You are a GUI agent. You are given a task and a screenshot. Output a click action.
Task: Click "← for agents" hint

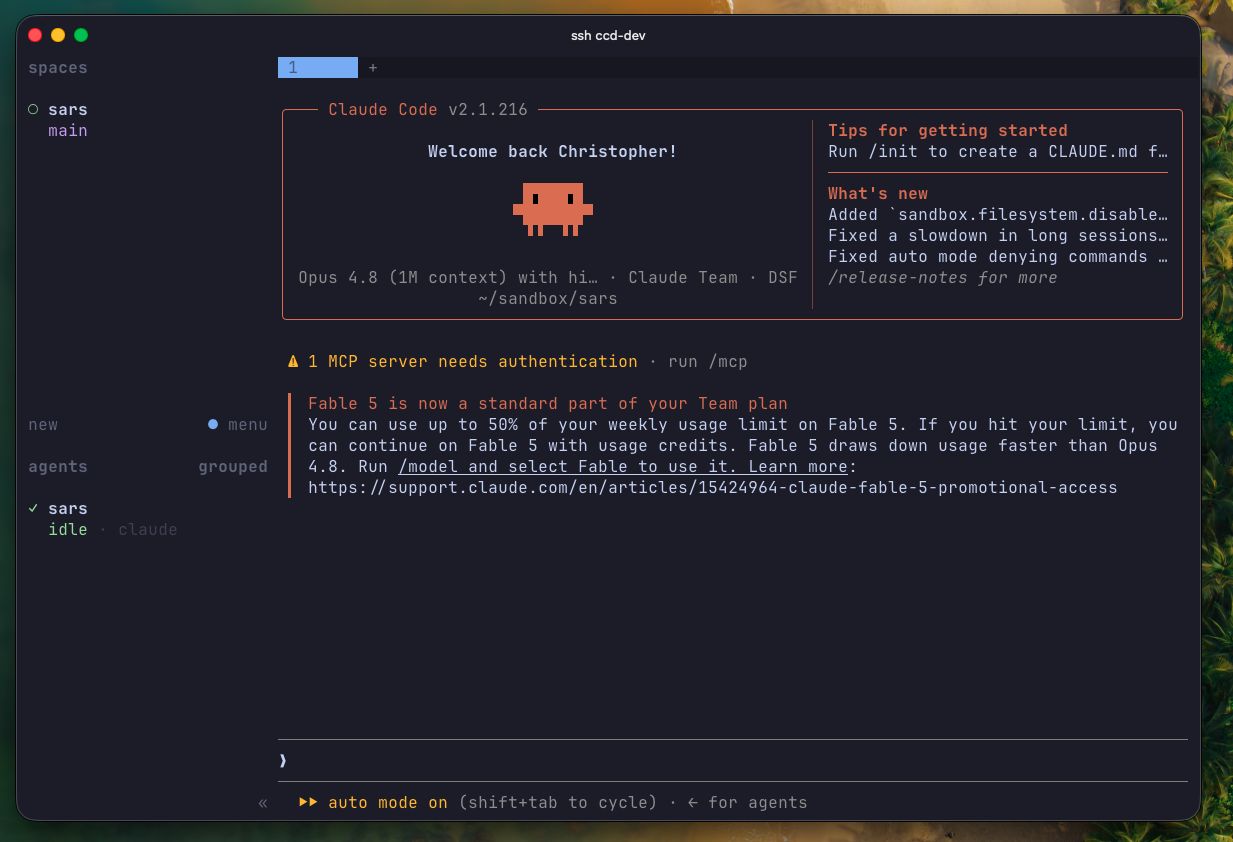[748, 803]
